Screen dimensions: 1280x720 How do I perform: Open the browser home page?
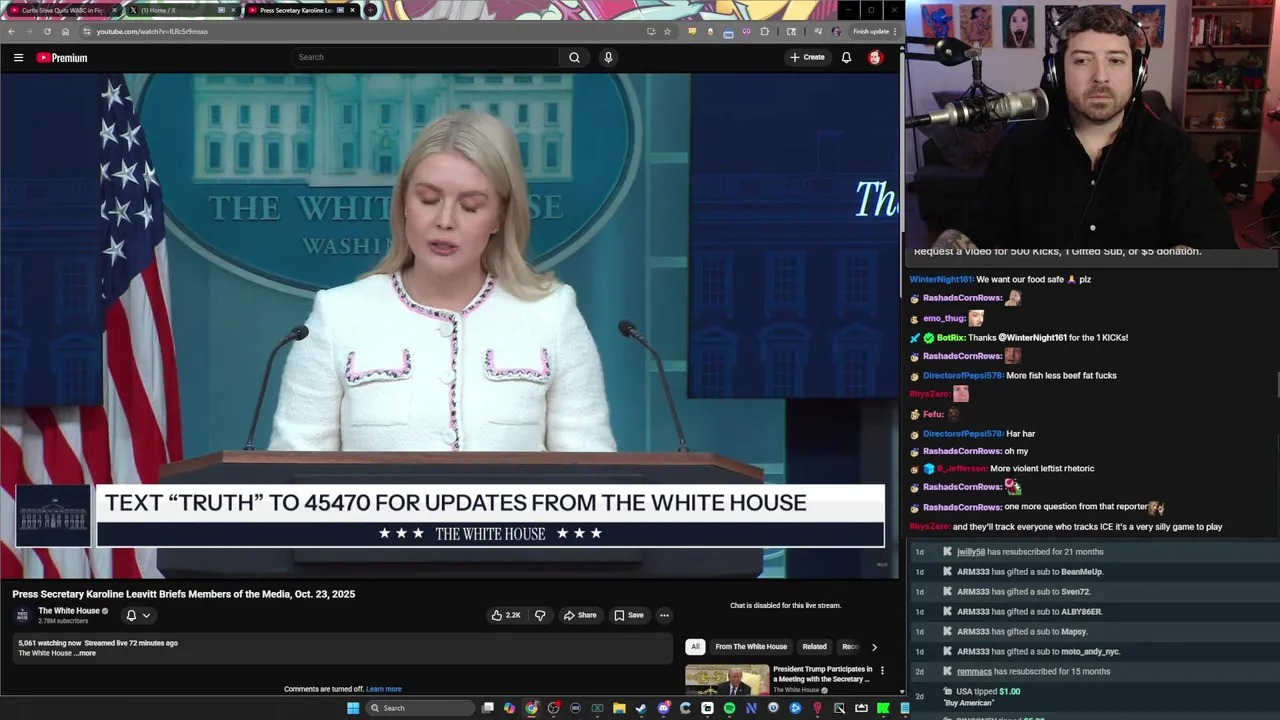point(65,31)
